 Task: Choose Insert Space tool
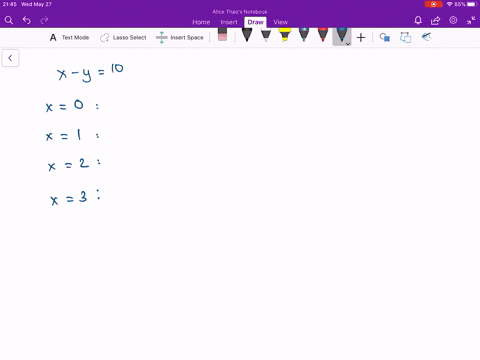(x=180, y=37)
